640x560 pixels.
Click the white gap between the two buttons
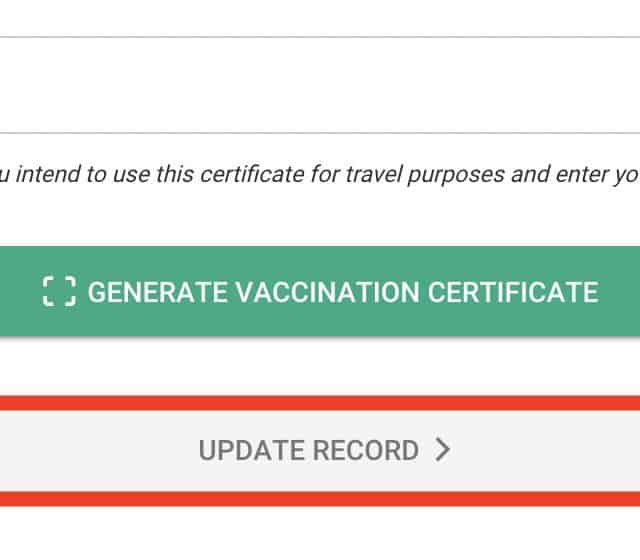coord(320,368)
